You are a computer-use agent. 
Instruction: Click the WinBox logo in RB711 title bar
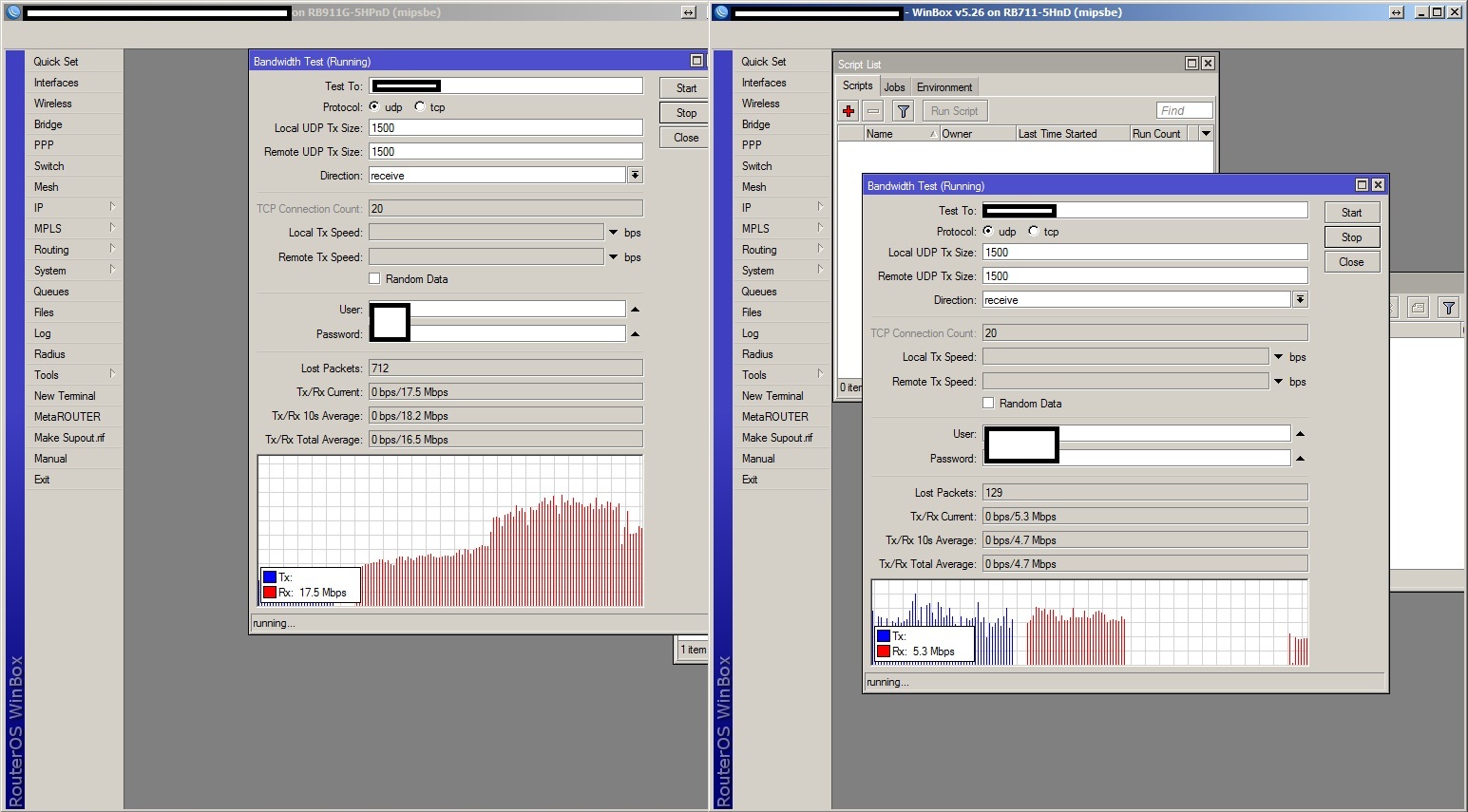point(722,12)
